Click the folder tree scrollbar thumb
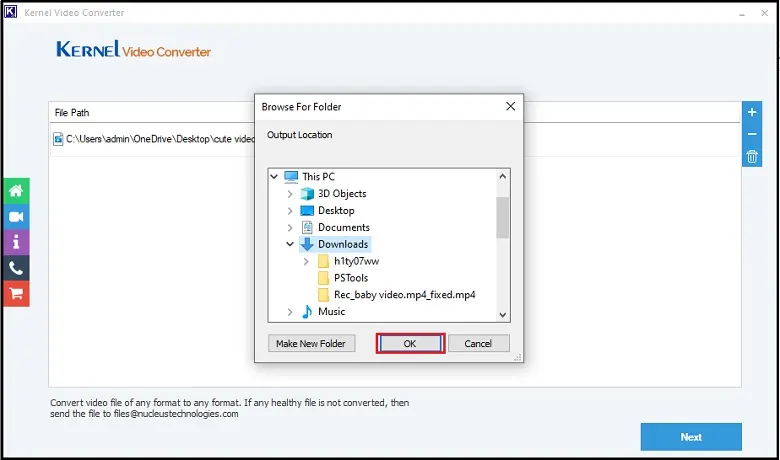Viewport: 780px width, 460px height. 502,217
